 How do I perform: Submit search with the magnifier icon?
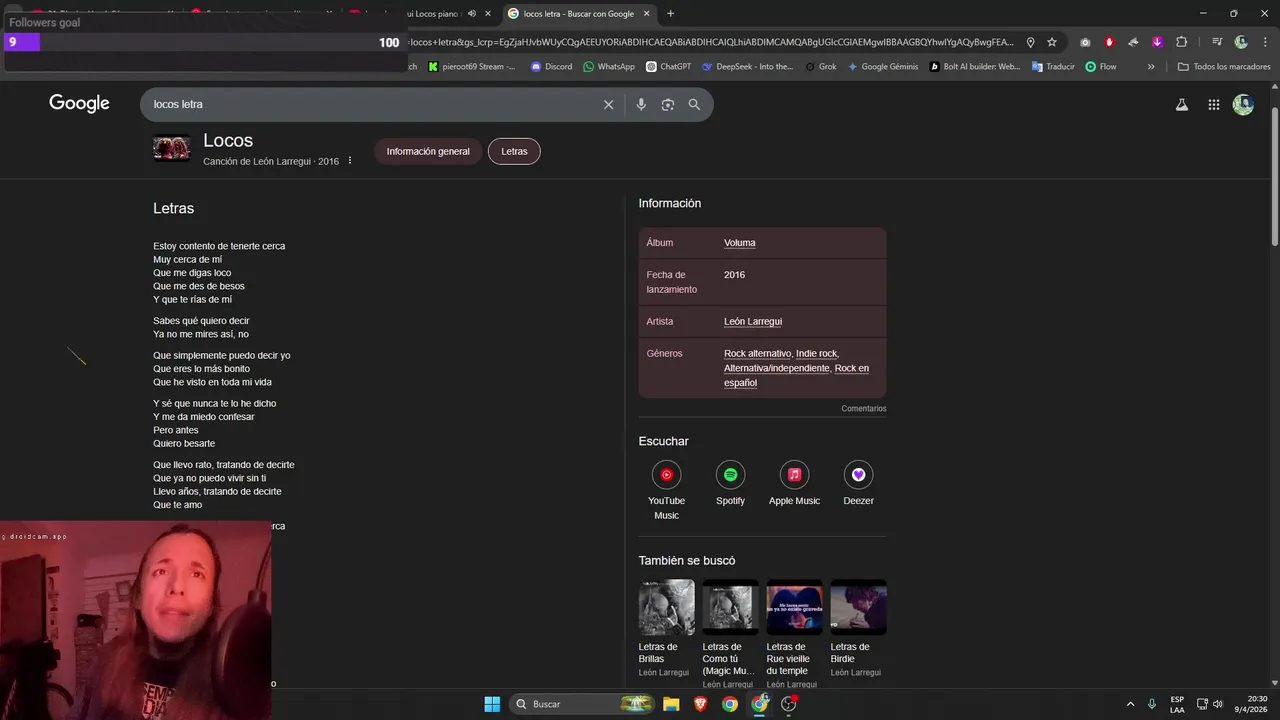click(x=694, y=104)
